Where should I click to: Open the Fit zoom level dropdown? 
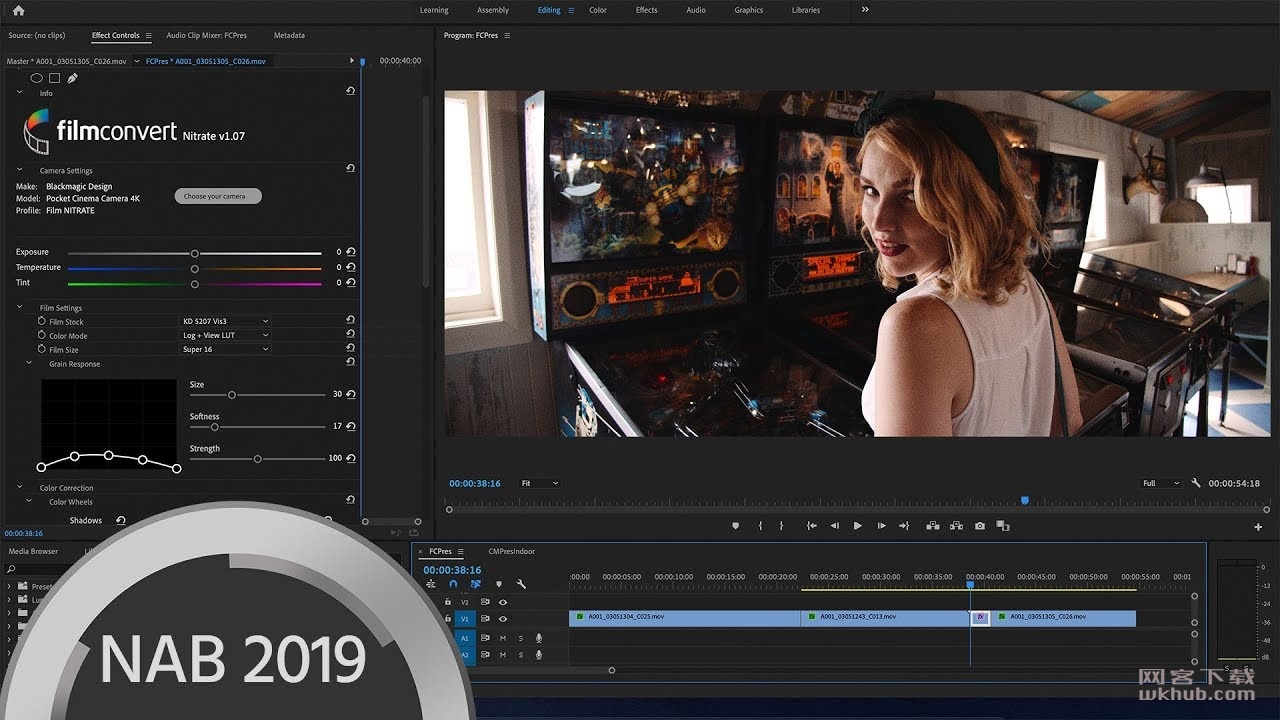tap(539, 483)
